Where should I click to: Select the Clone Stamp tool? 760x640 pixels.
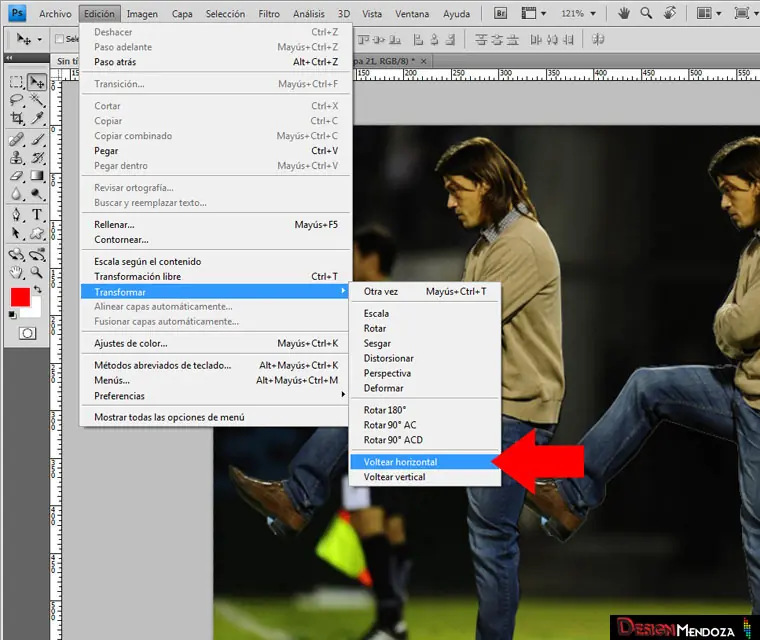(16, 158)
